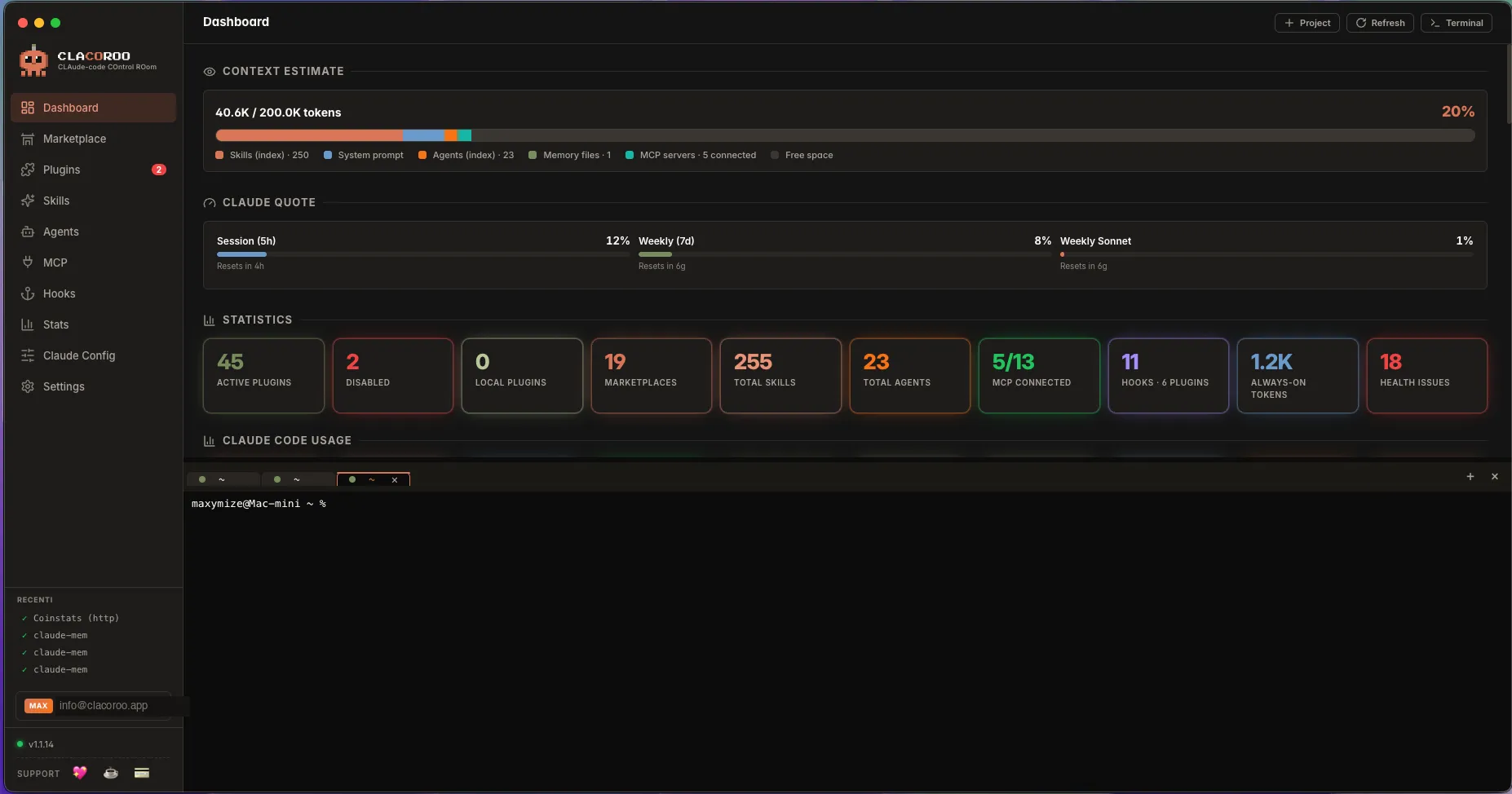Go to Plugins puzzle icon
Image resolution: width=1512 pixels, height=794 pixels.
(x=28, y=170)
